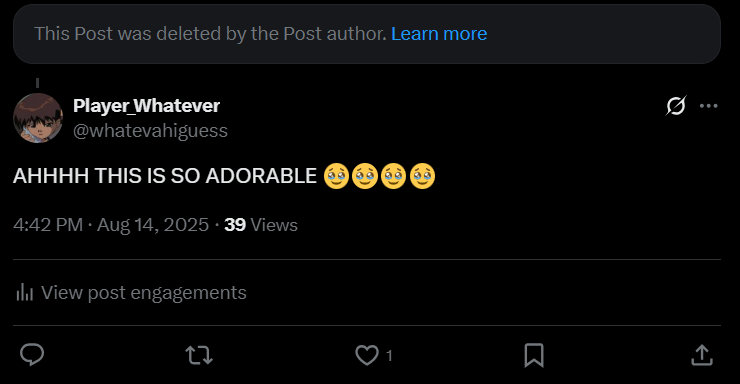The width and height of the screenshot is (740, 384).
Task: Like the post with the heart icon
Action: coord(367,355)
